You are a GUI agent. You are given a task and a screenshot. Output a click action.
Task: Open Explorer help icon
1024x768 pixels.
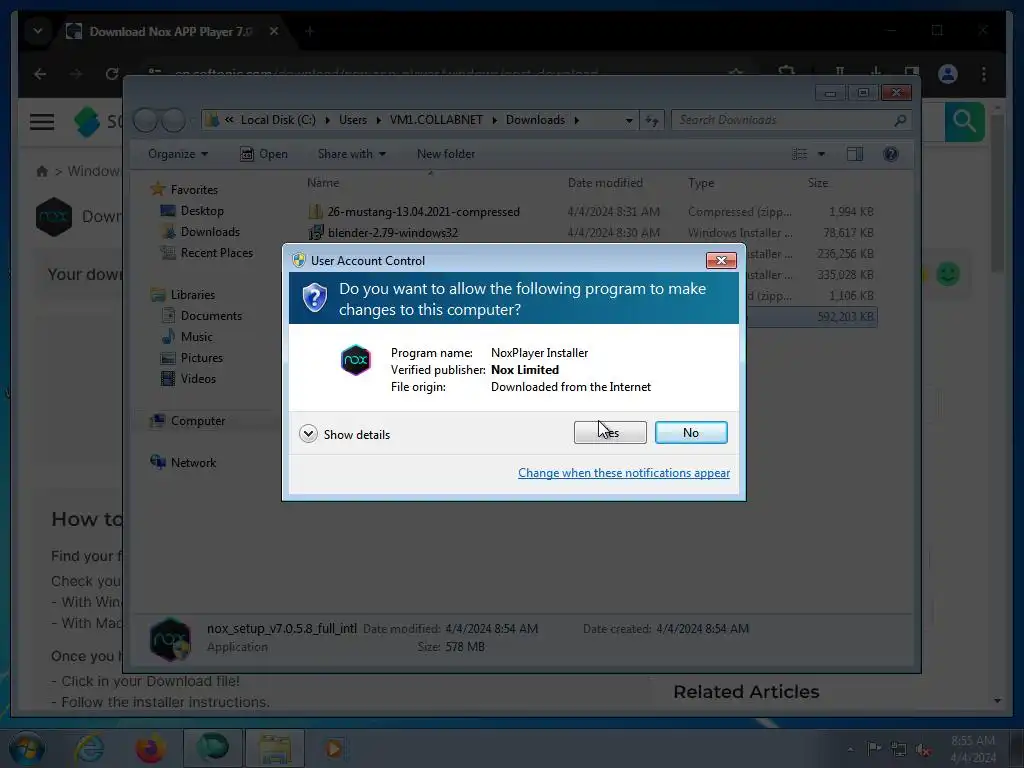pos(891,154)
